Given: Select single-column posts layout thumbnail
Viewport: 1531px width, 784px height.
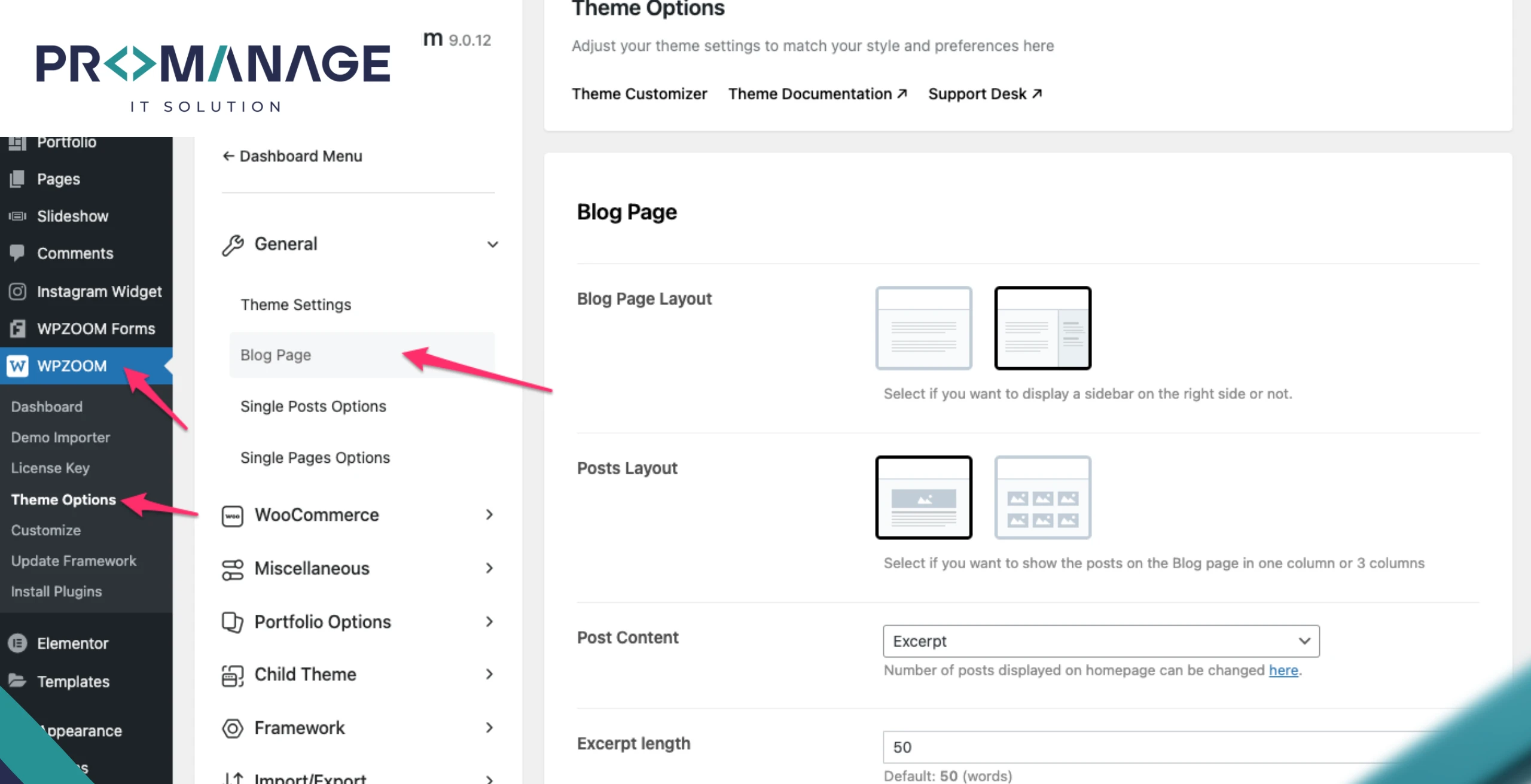Looking at the screenshot, I should (x=923, y=498).
